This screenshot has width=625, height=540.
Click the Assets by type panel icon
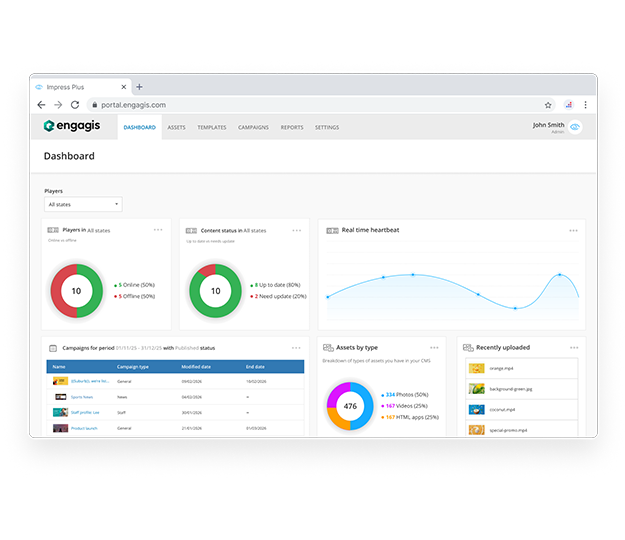(328, 348)
